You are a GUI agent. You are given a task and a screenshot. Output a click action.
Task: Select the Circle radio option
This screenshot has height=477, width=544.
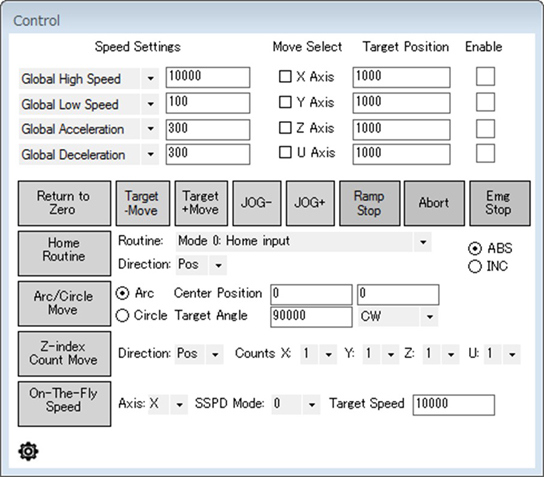(122, 316)
